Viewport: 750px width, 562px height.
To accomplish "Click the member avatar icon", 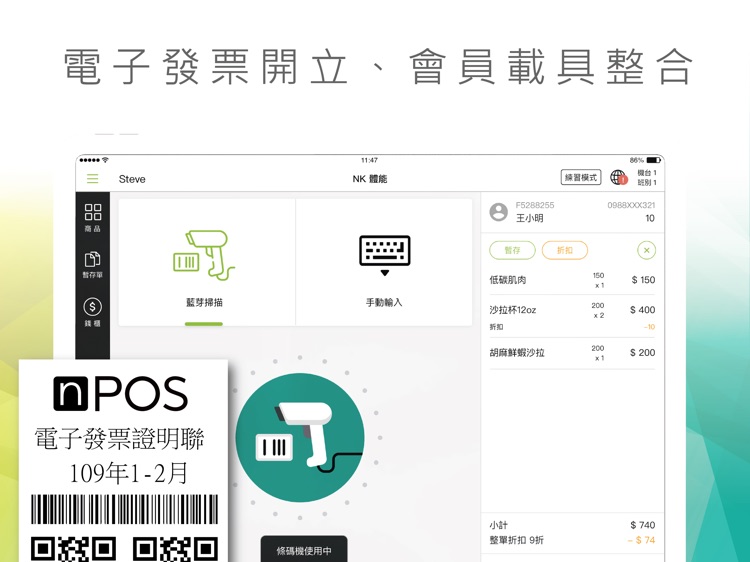I will click(x=498, y=211).
